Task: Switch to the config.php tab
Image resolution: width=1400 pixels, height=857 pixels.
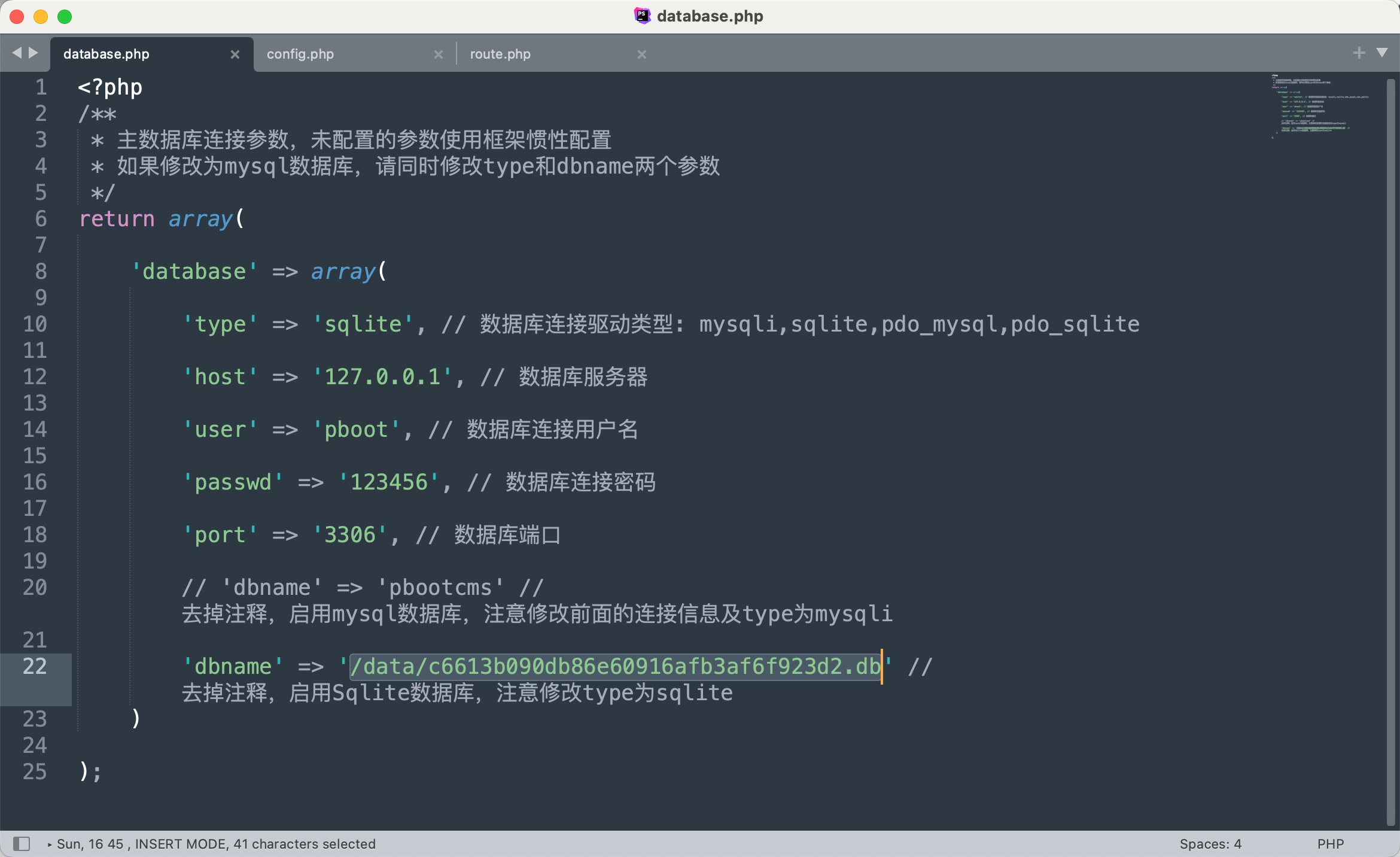Action: click(300, 54)
